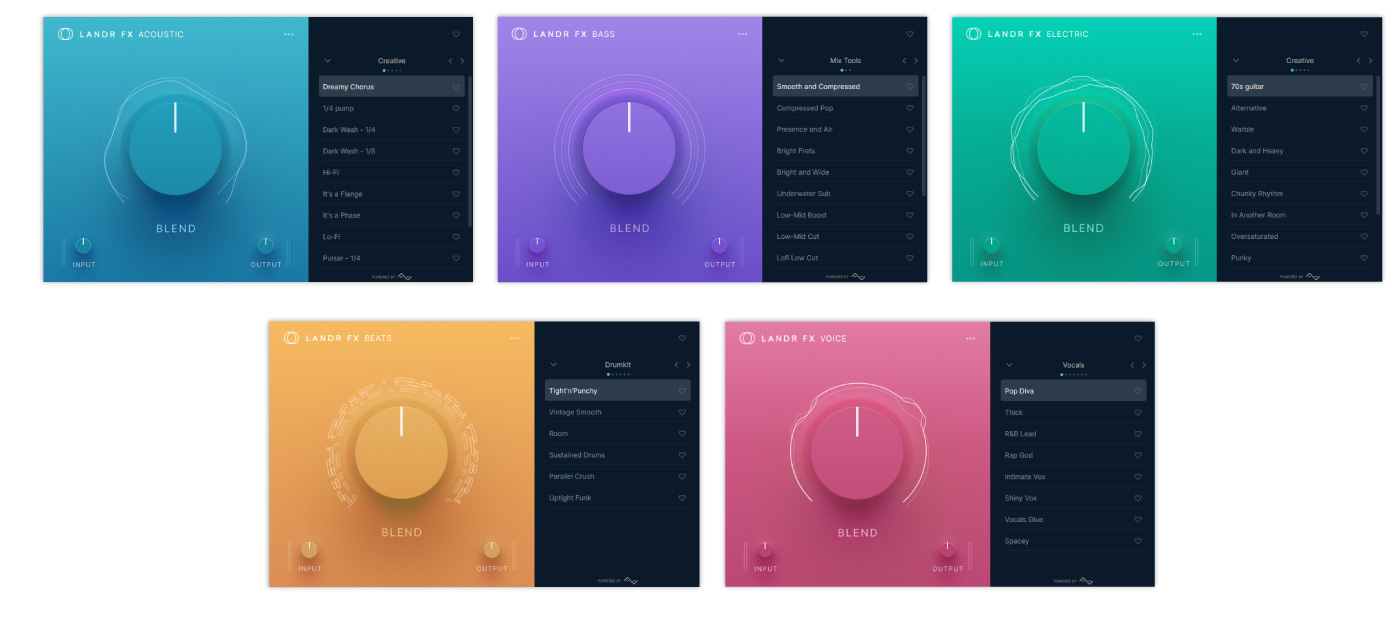Select the "Dark and Heavy" preset
Viewport: 1400px width, 625px height.
(1300, 151)
